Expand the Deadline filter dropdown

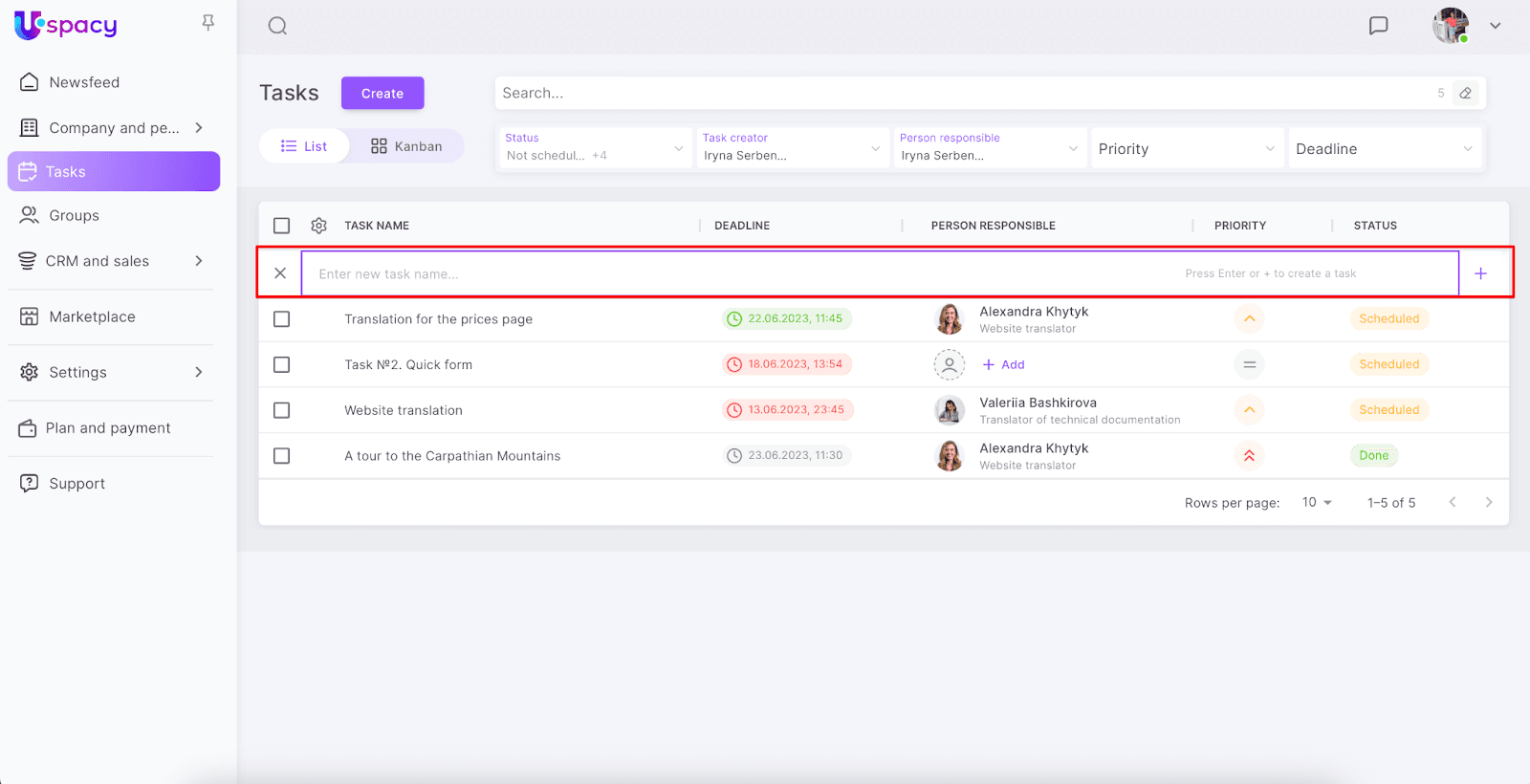pyautogui.click(x=1383, y=149)
